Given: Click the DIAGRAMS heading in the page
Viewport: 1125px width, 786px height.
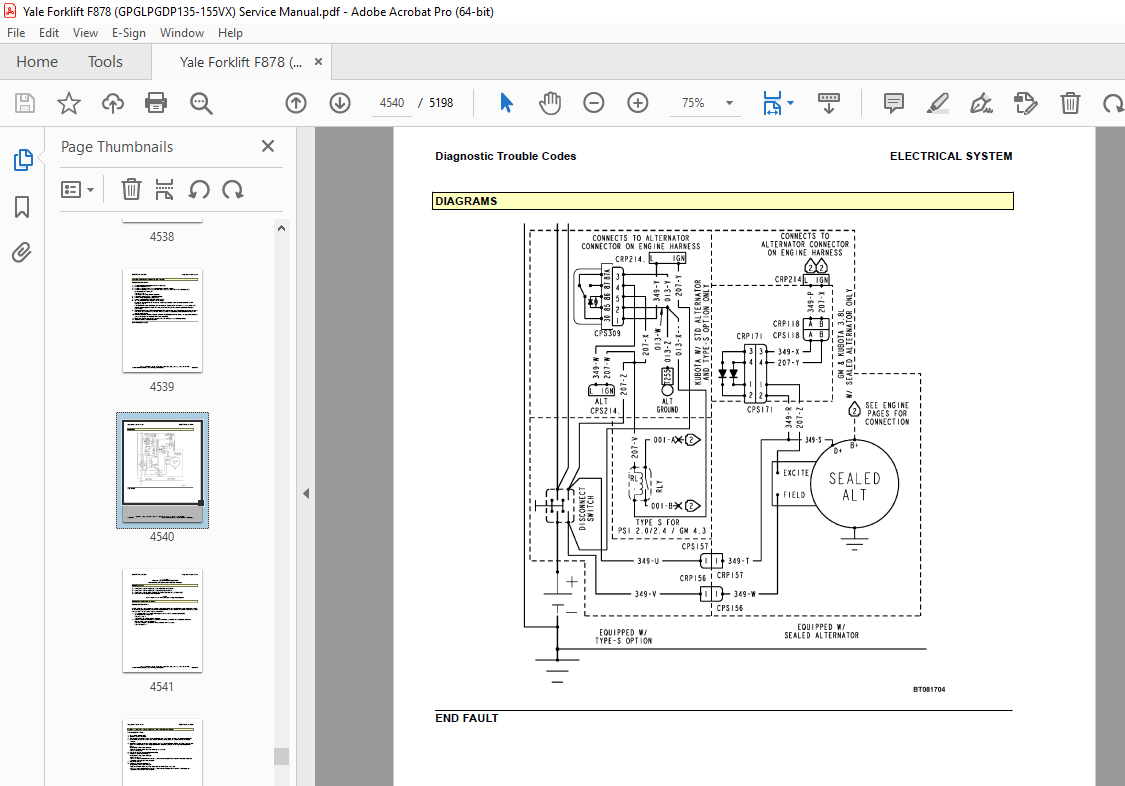Looking at the screenshot, I should point(466,202).
